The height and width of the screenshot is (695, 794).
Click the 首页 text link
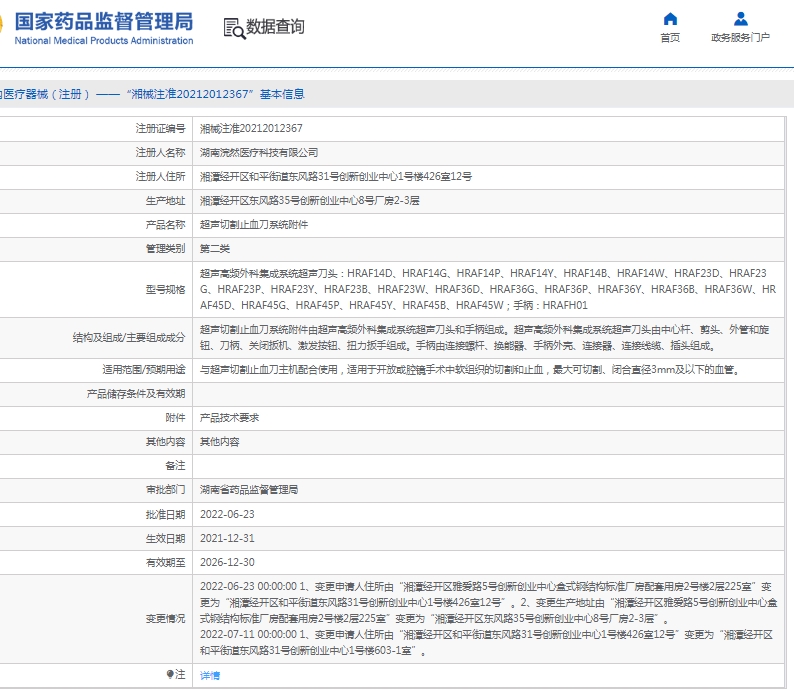670,37
